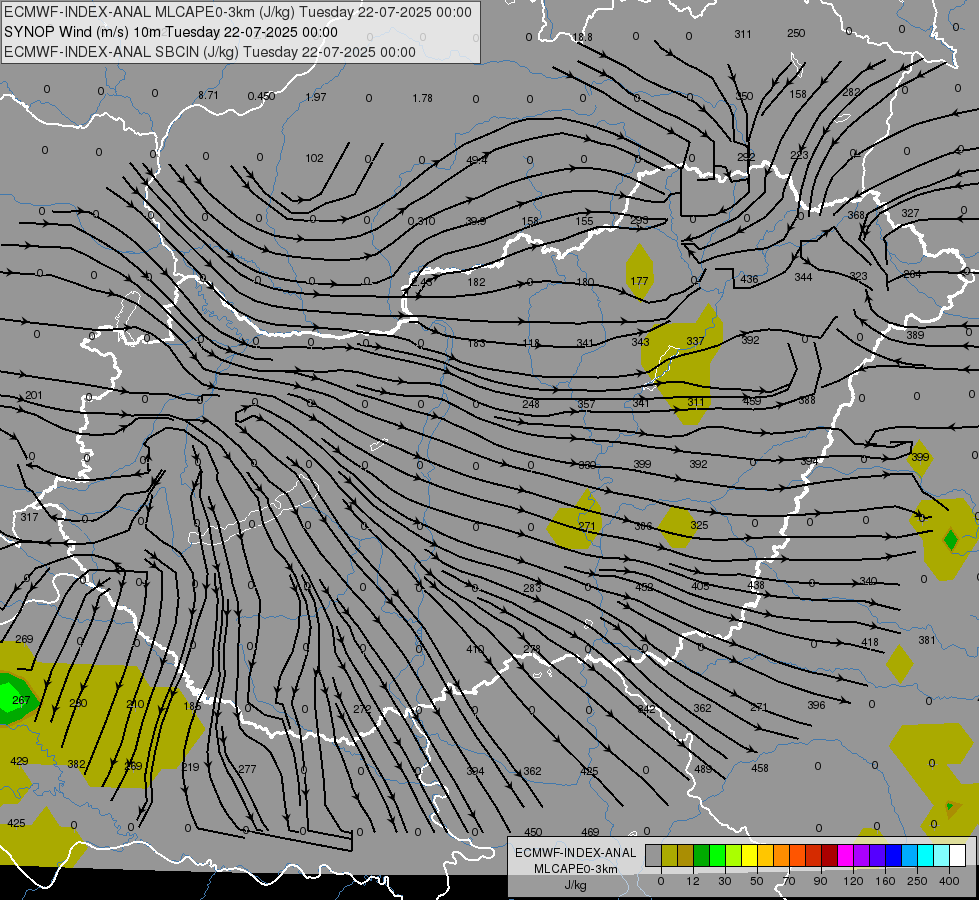
Task: Click the map value 0.450
Action: click(x=261, y=96)
